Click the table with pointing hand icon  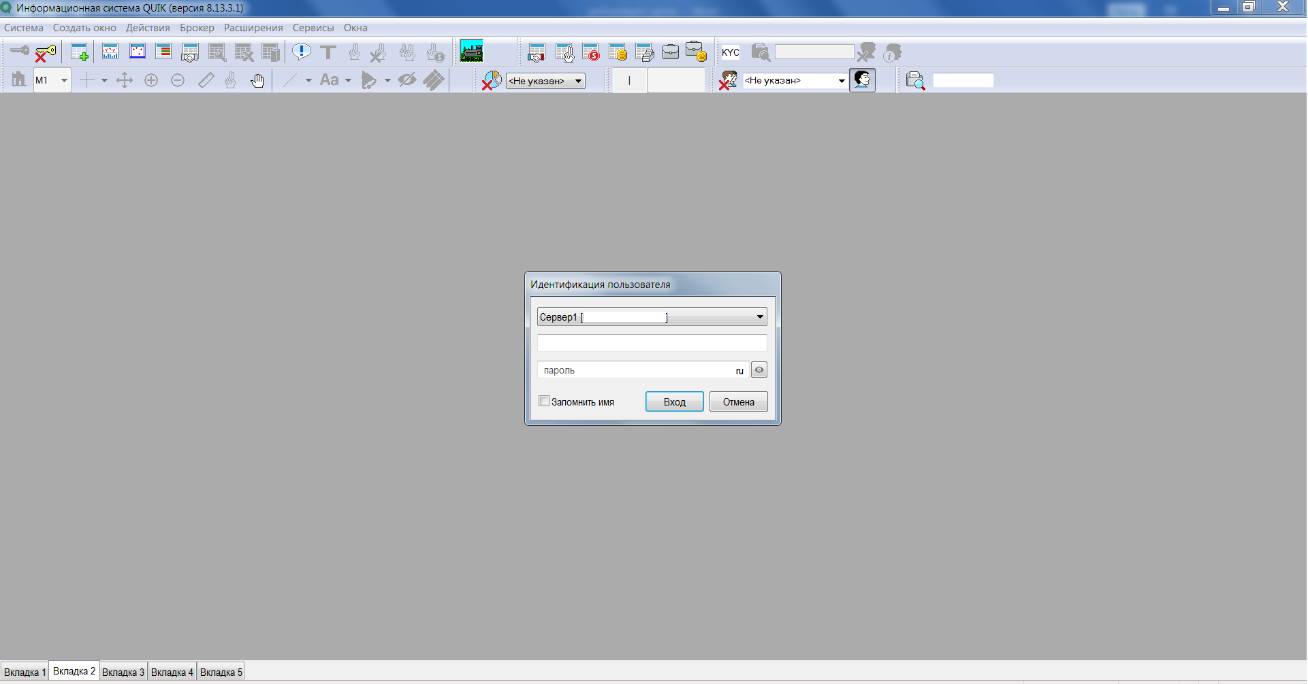[565, 51]
